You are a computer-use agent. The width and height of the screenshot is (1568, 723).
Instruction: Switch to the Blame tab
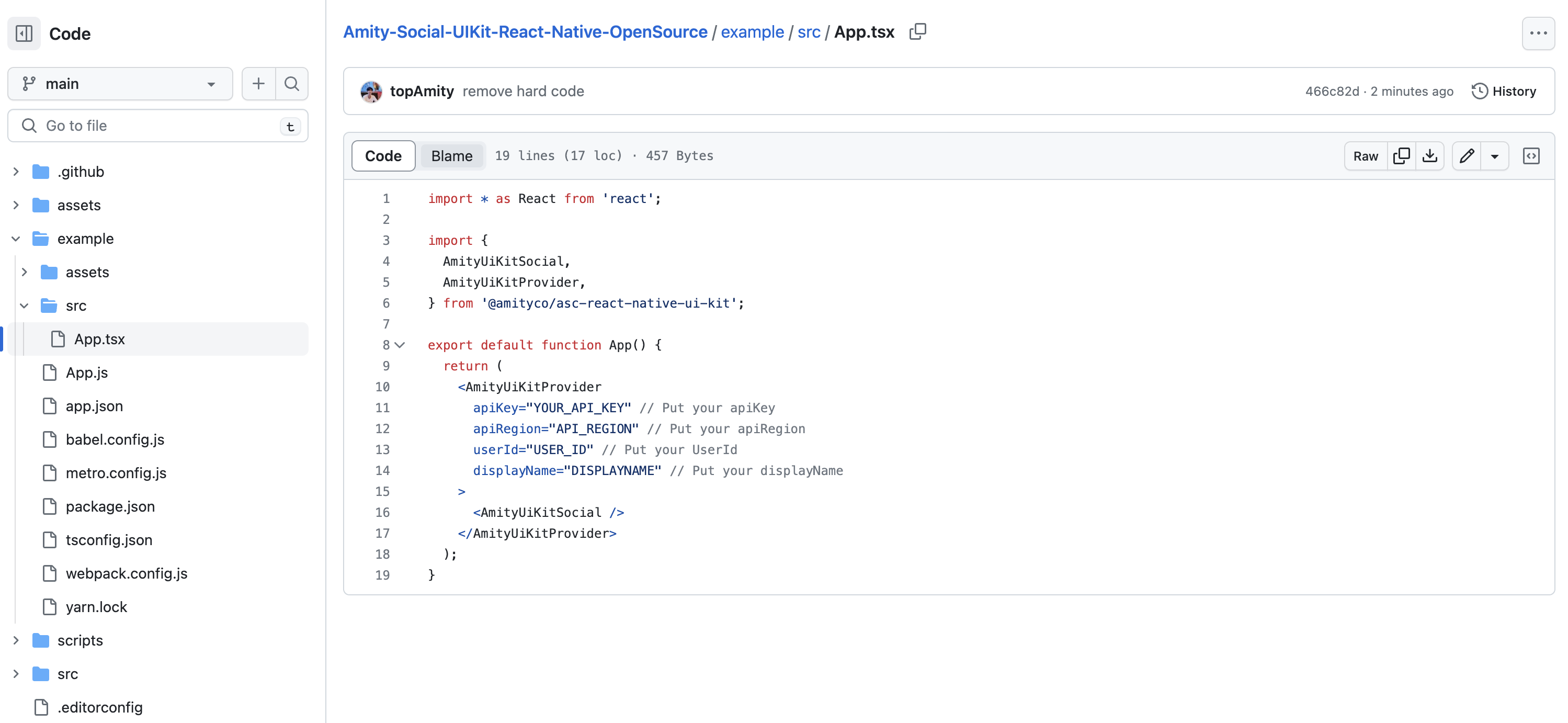[452, 156]
